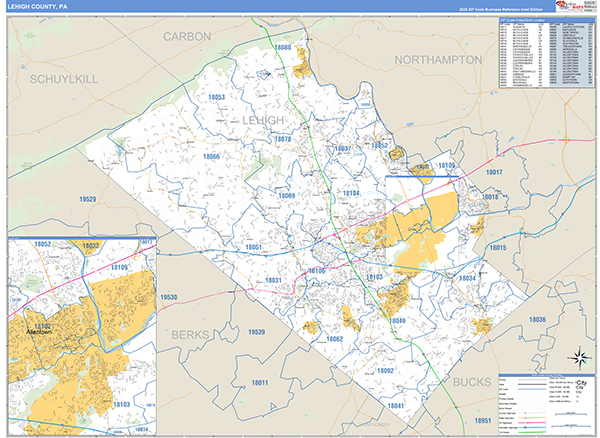Select the 18049 ZIP code area label
600x438 pixels.
click(x=397, y=320)
